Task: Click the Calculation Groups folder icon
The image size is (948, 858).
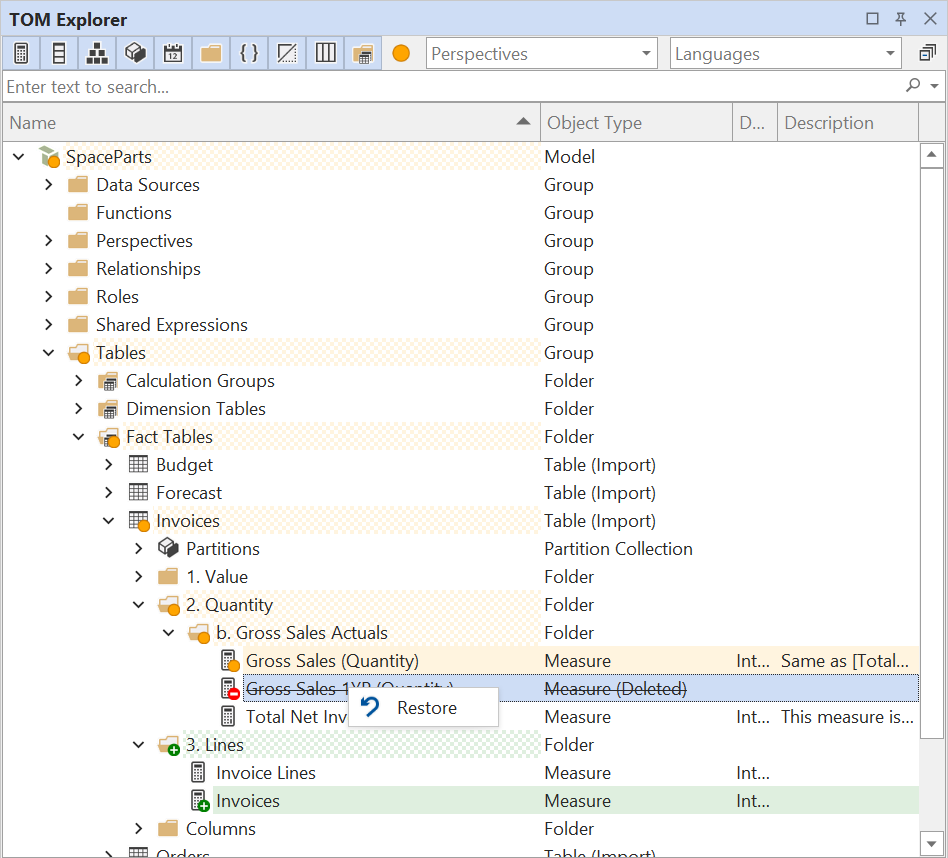Action: coord(108,382)
